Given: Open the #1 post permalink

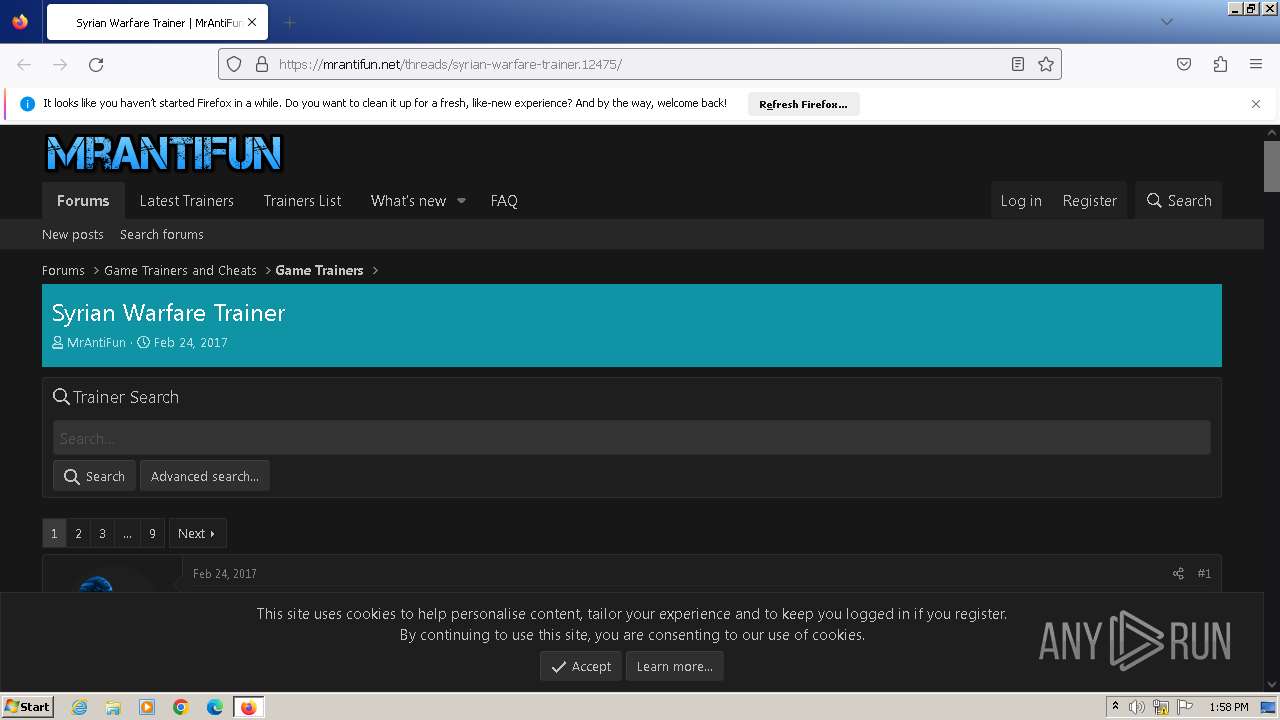Looking at the screenshot, I should 1204,573.
